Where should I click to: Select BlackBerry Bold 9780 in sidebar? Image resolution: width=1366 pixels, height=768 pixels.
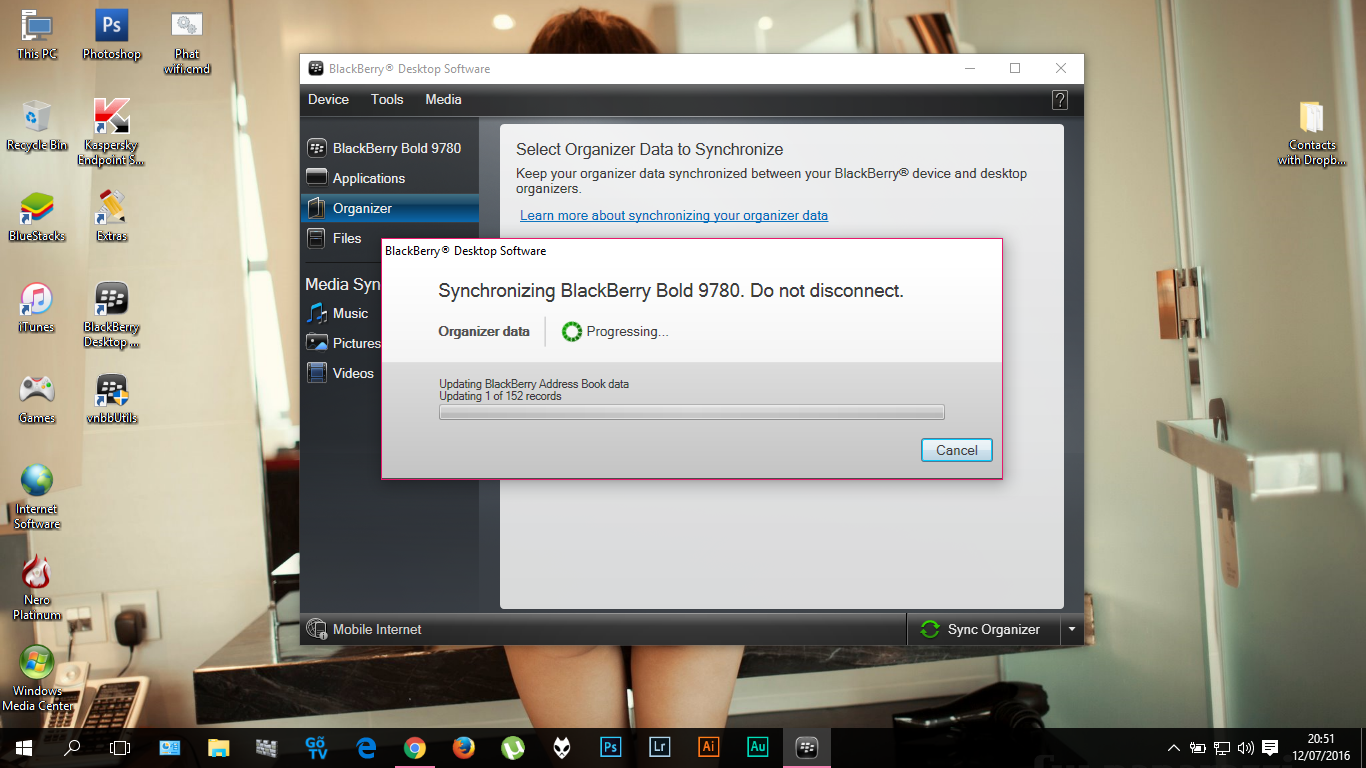point(390,148)
